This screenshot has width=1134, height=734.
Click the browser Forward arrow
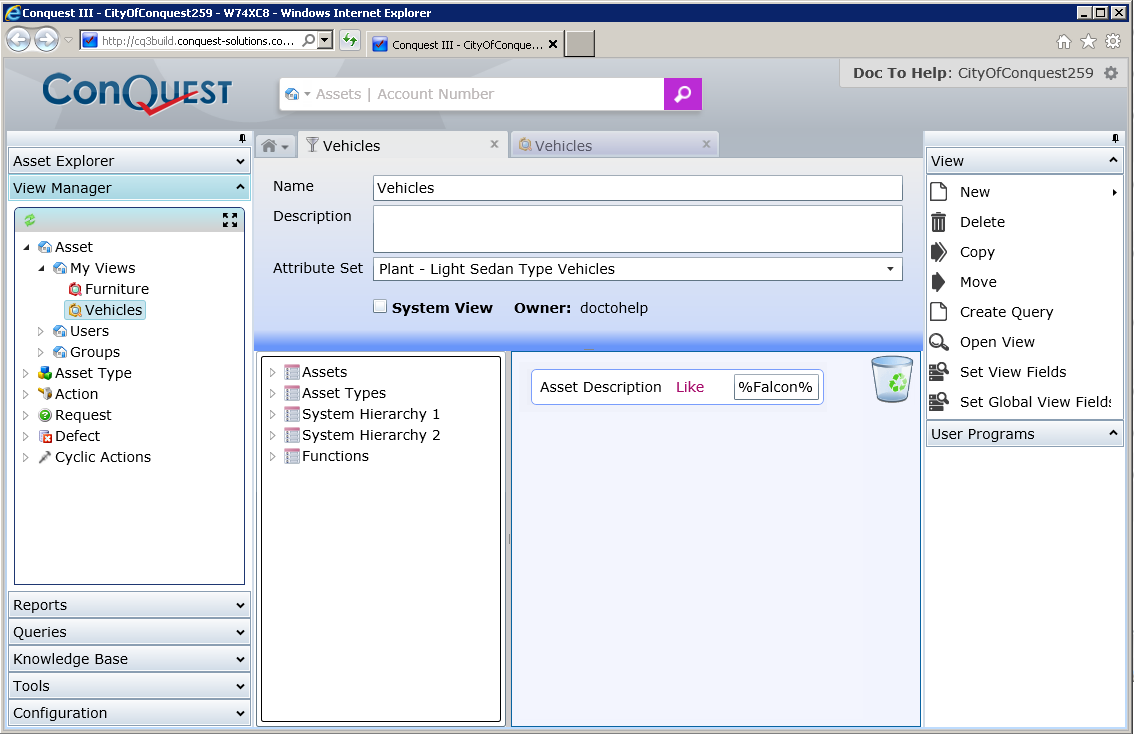tap(46, 40)
